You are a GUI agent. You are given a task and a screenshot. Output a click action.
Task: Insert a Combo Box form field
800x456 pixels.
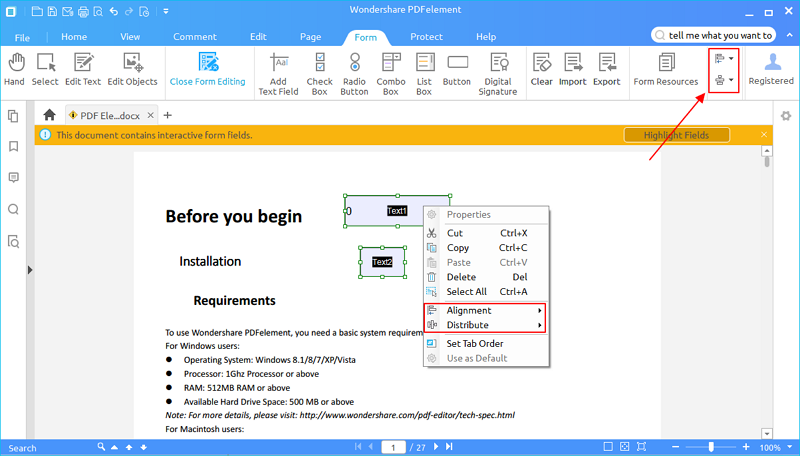[x=391, y=74]
